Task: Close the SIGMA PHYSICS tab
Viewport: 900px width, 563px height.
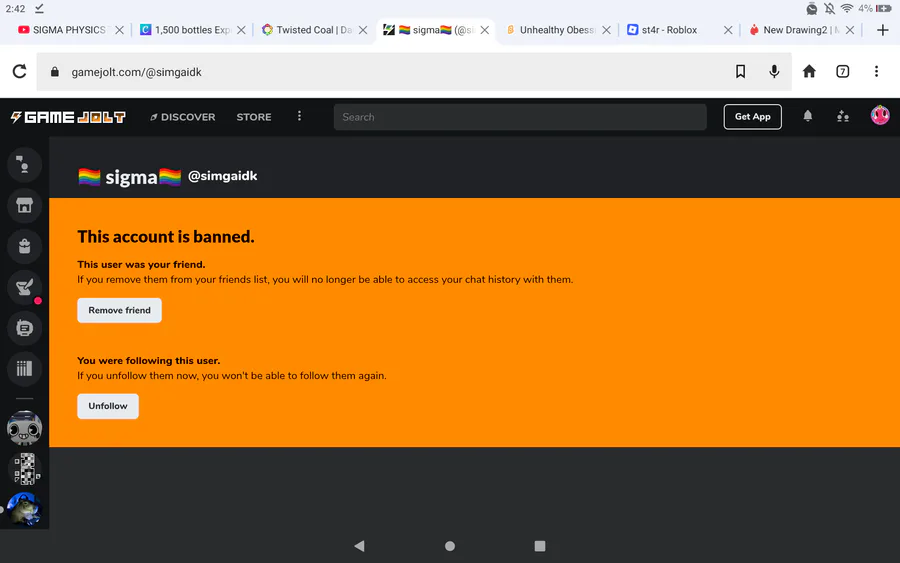Action: click(x=119, y=30)
